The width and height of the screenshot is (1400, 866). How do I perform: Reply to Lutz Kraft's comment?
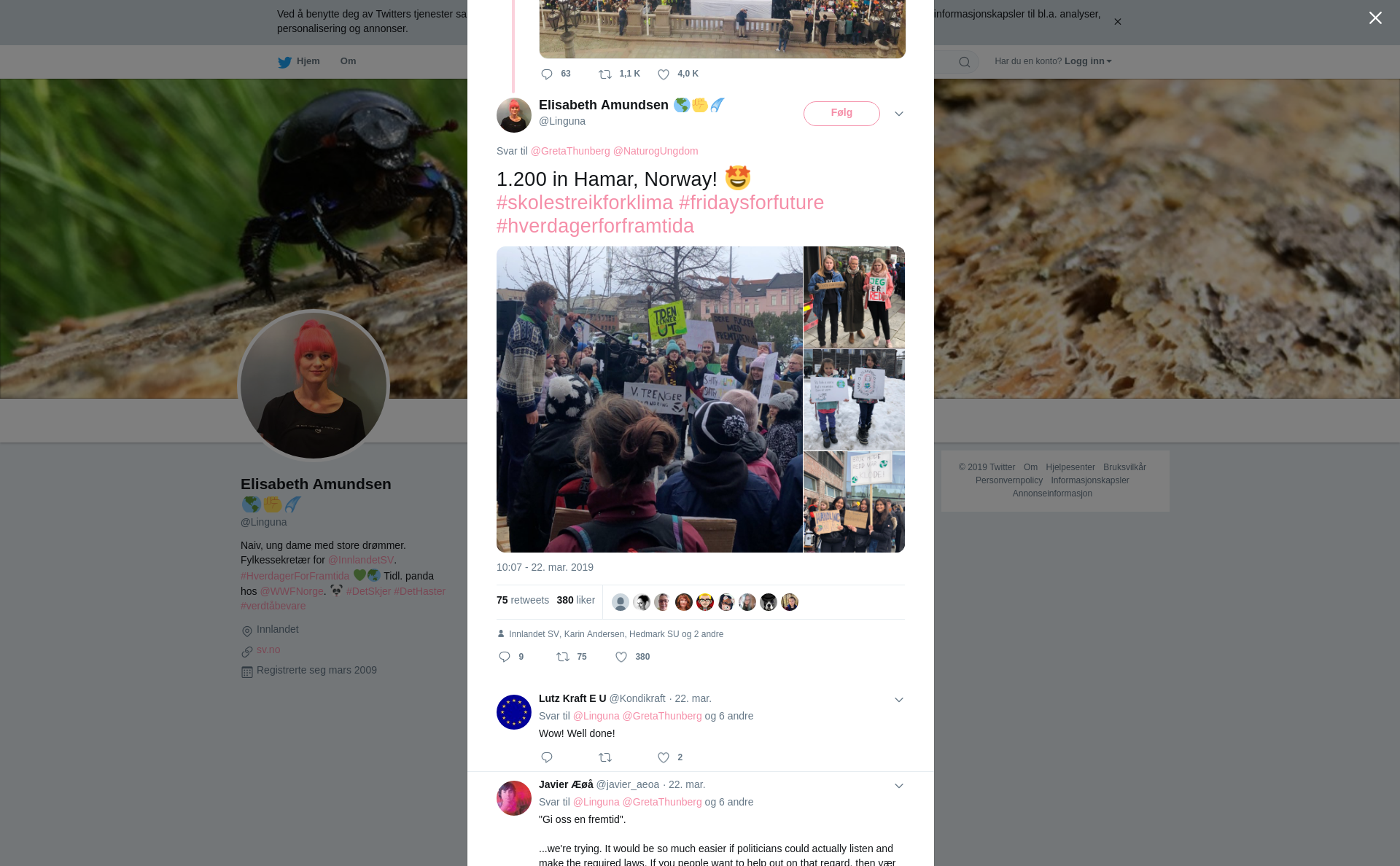tap(547, 757)
